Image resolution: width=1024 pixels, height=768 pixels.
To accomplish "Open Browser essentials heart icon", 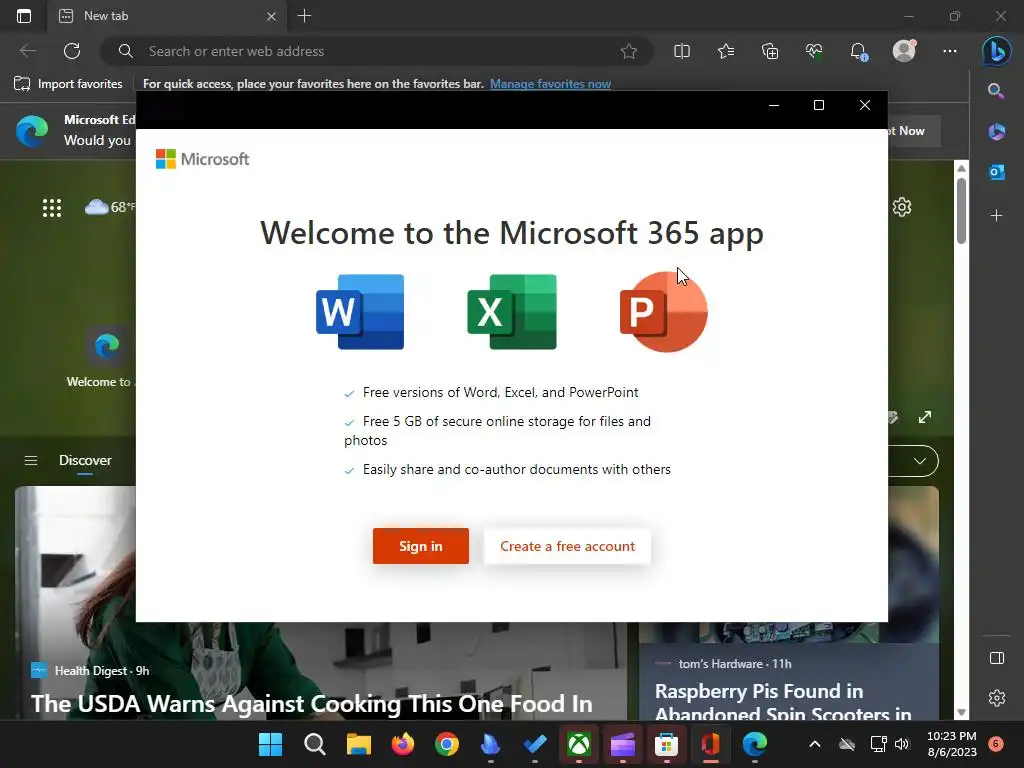I will [x=814, y=51].
